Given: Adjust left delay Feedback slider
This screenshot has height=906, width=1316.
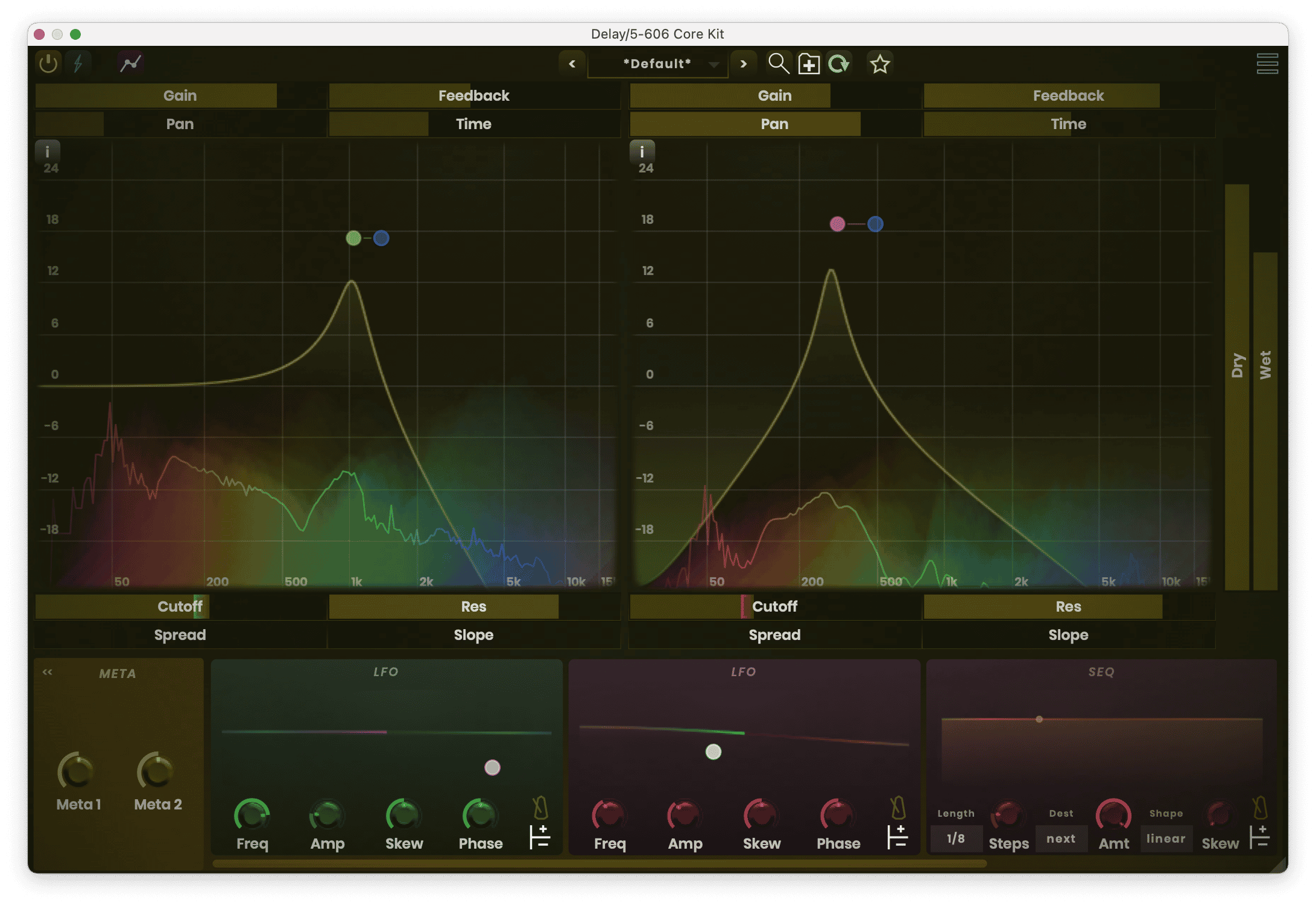Looking at the screenshot, I should coord(474,95).
